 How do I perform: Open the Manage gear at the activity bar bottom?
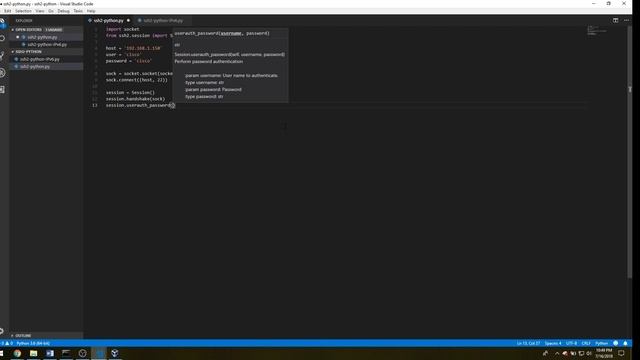click(x=2, y=331)
